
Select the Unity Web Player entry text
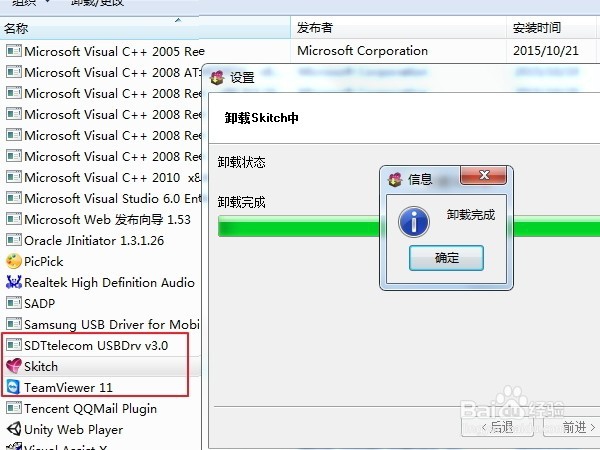(x=73, y=430)
